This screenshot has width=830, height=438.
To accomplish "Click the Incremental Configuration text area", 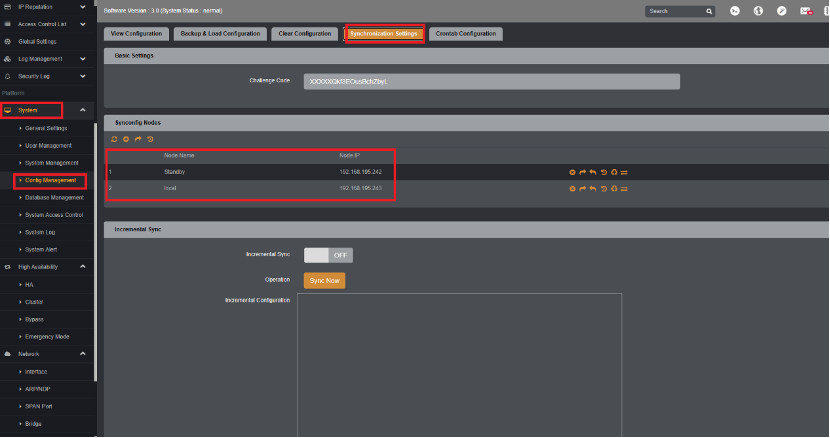I will 459,365.
